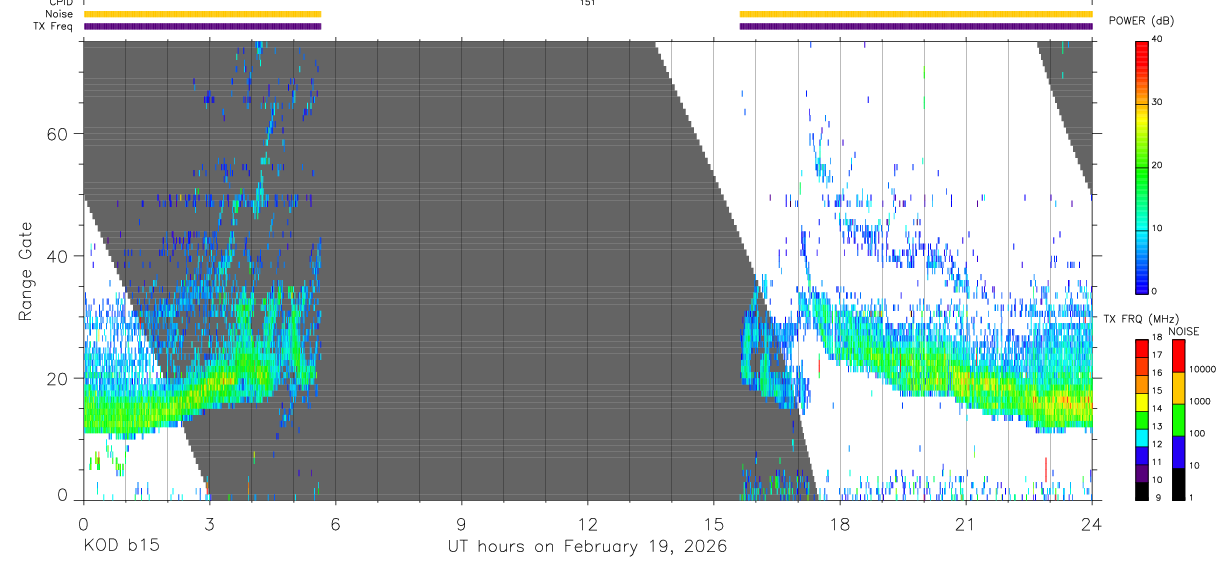The width and height of the screenshot is (1228, 567).
Task: Click the 'Noise' row label at top left
Action: pyautogui.click(x=59, y=14)
